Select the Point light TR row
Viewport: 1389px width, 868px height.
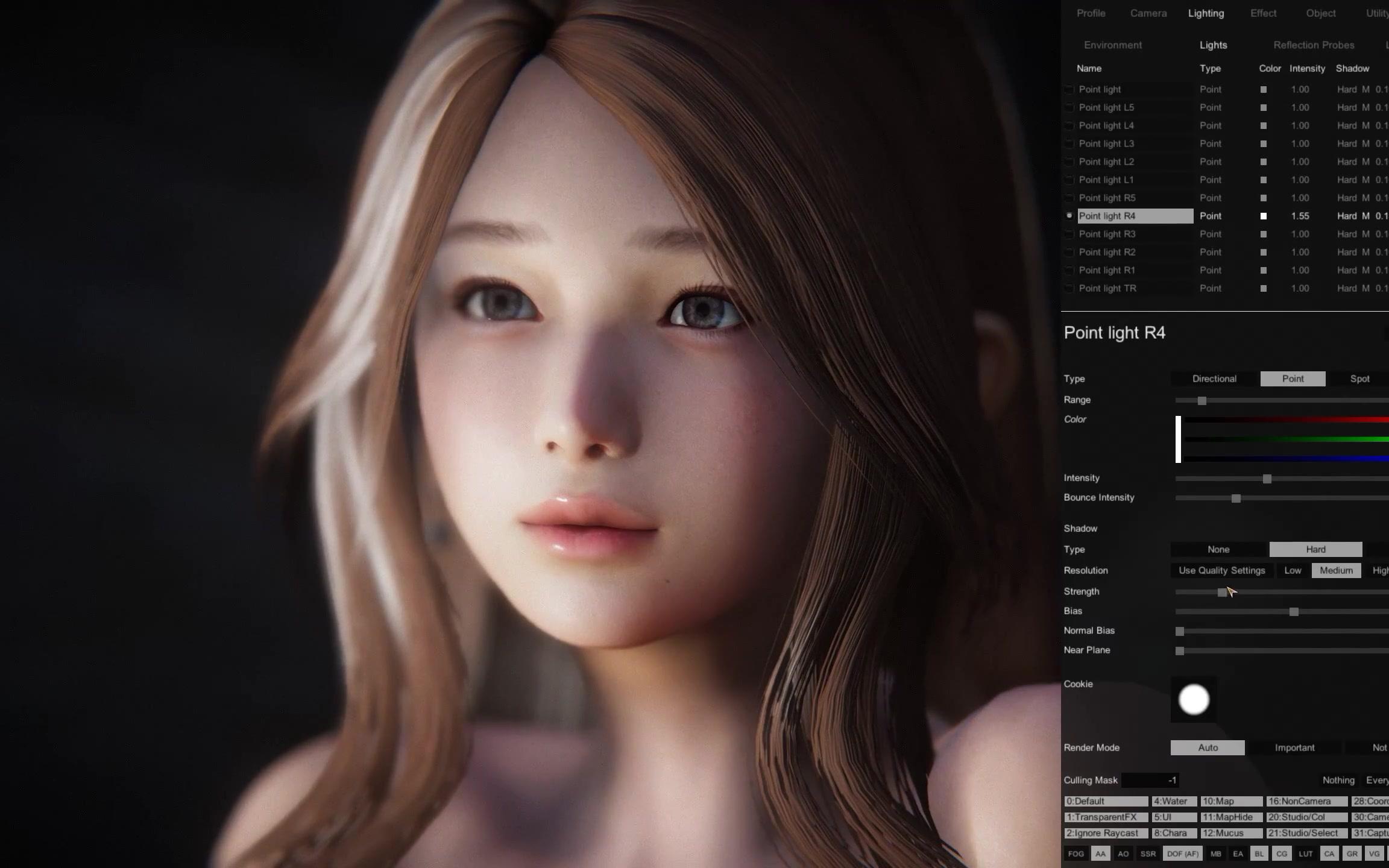coord(1135,288)
